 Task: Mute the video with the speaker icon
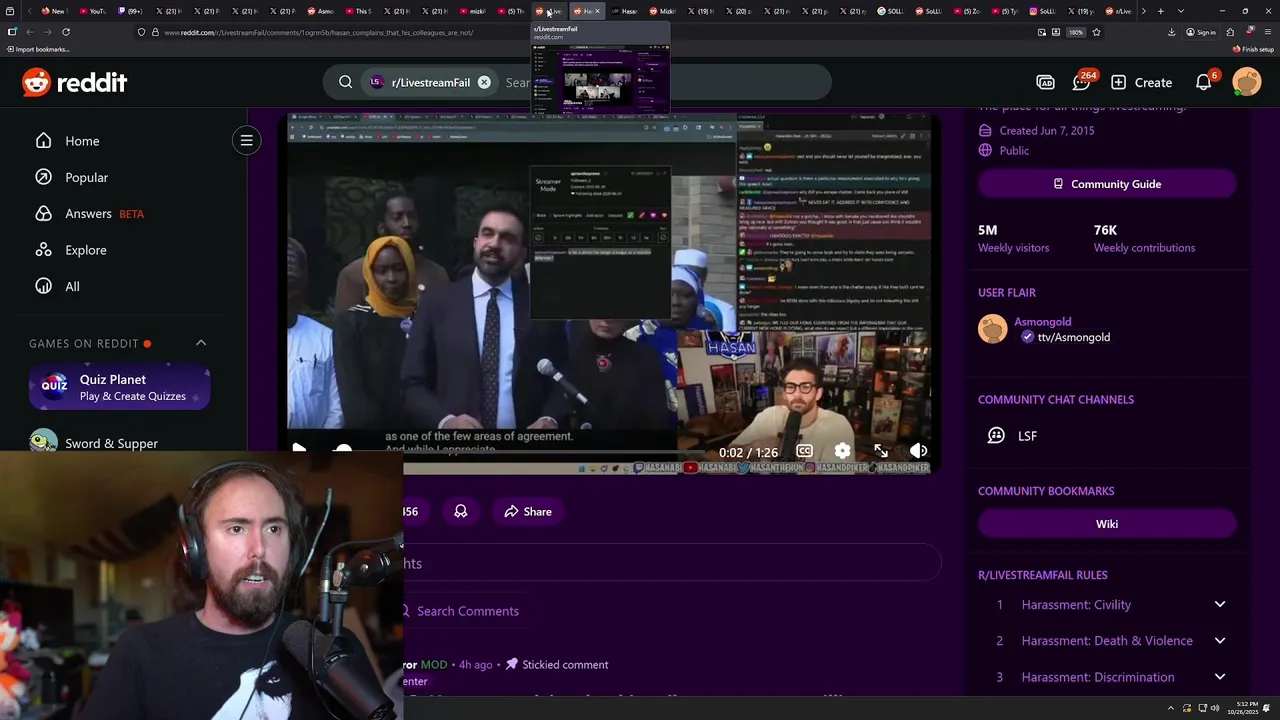[x=918, y=451]
